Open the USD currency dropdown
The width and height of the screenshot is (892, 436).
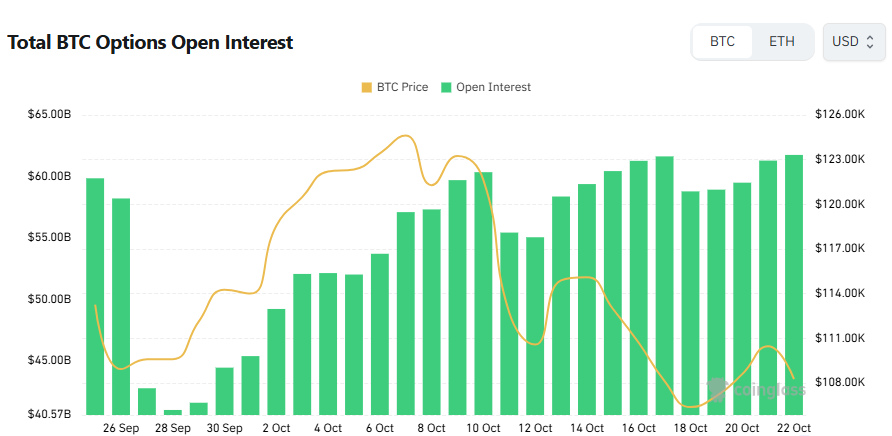click(x=853, y=42)
